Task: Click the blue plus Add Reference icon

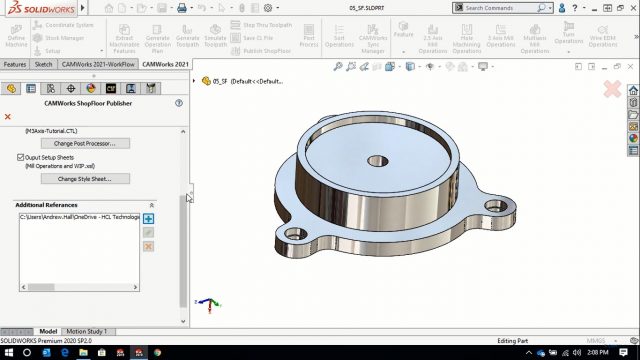Action: click(x=148, y=219)
